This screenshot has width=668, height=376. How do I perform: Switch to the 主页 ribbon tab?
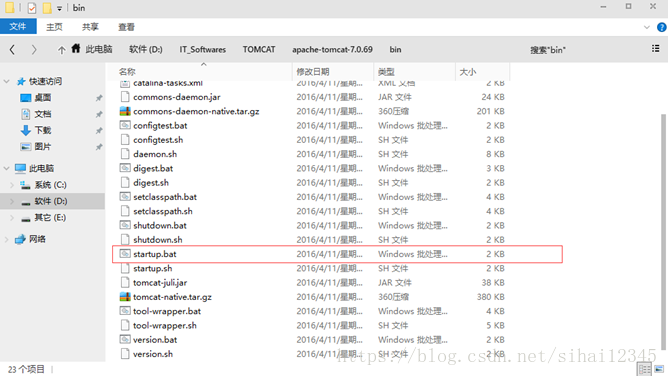point(54,27)
